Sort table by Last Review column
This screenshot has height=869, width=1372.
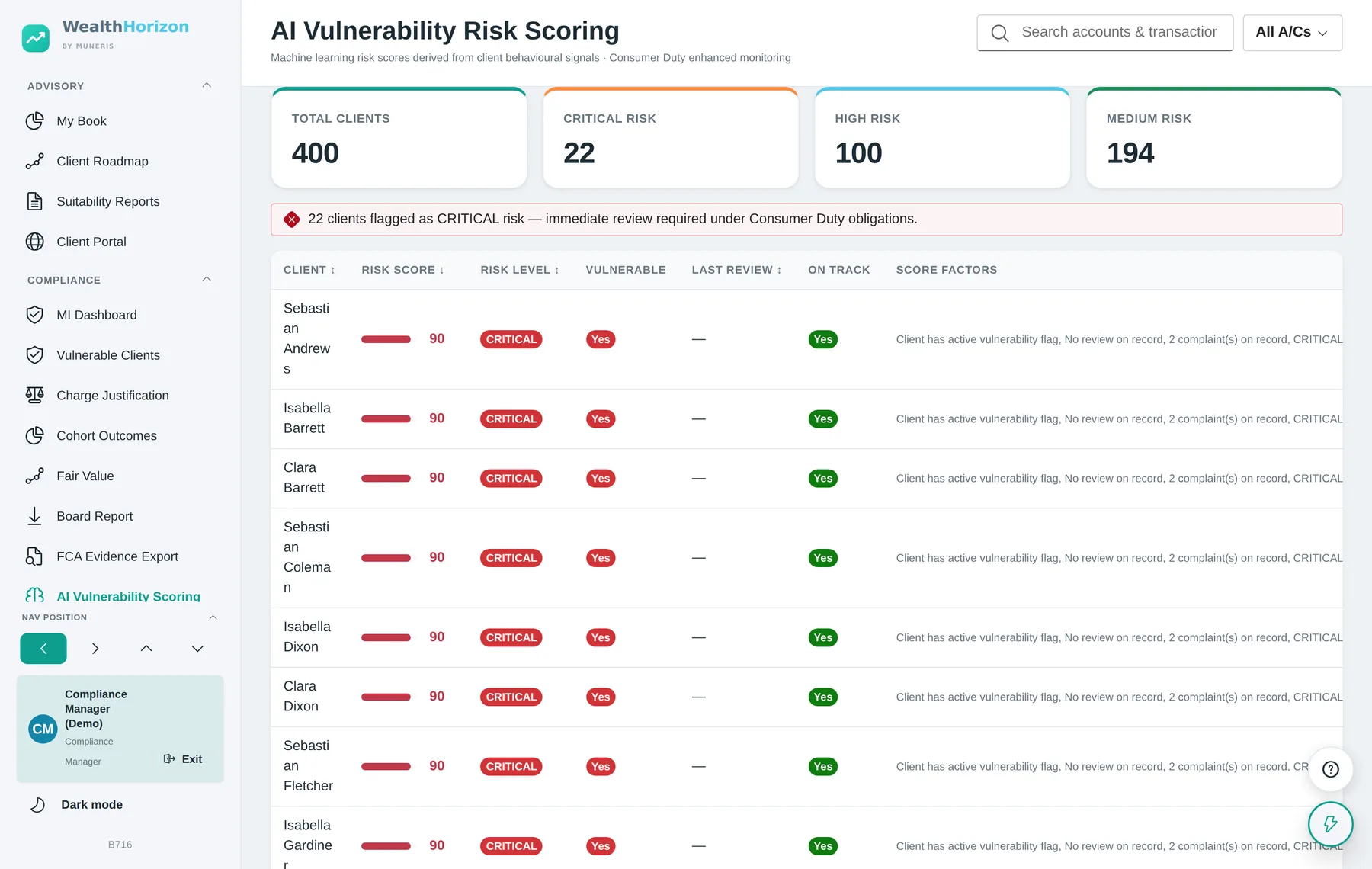736,270
